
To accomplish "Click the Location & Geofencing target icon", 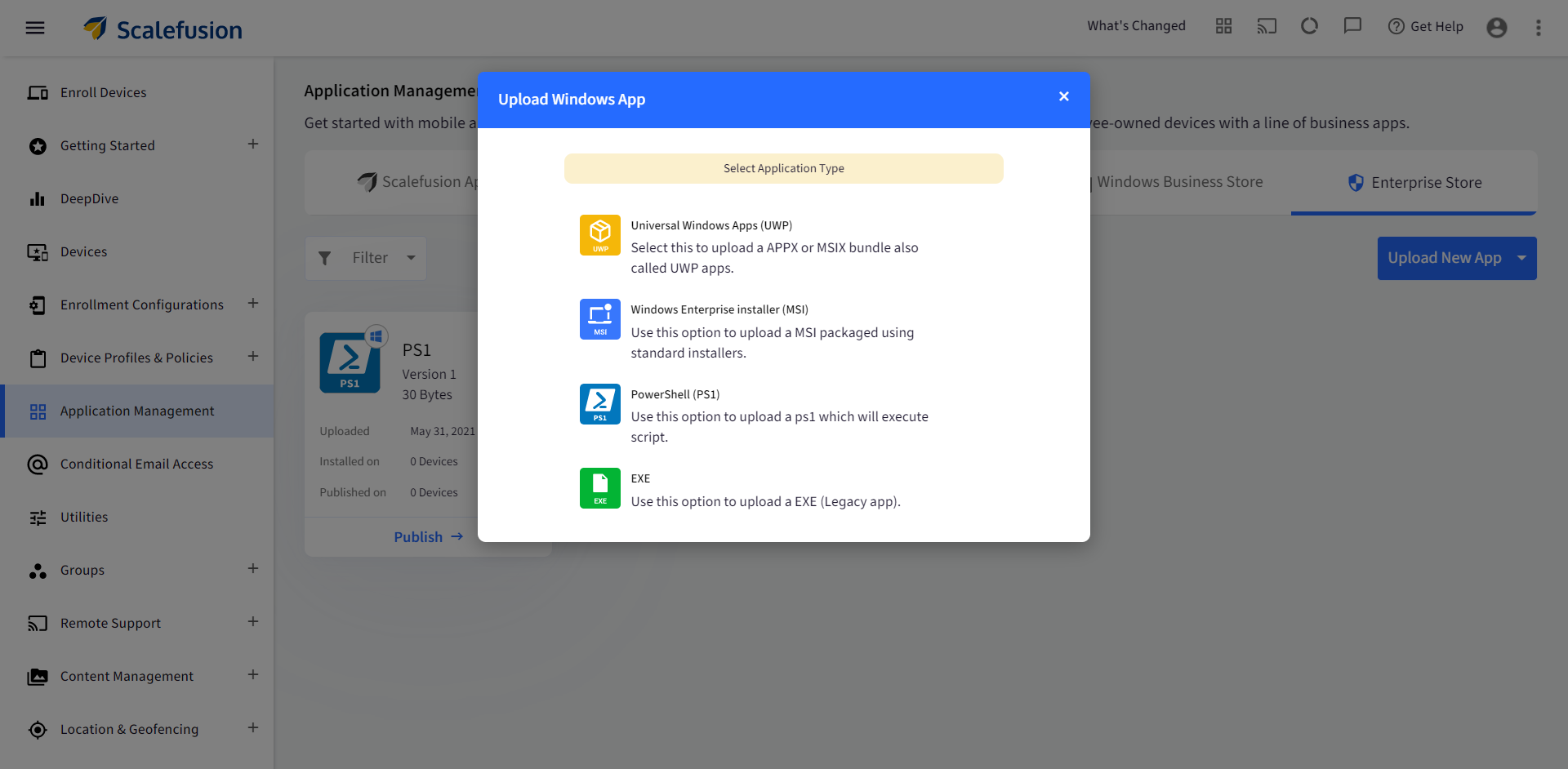I will point(38,730).
